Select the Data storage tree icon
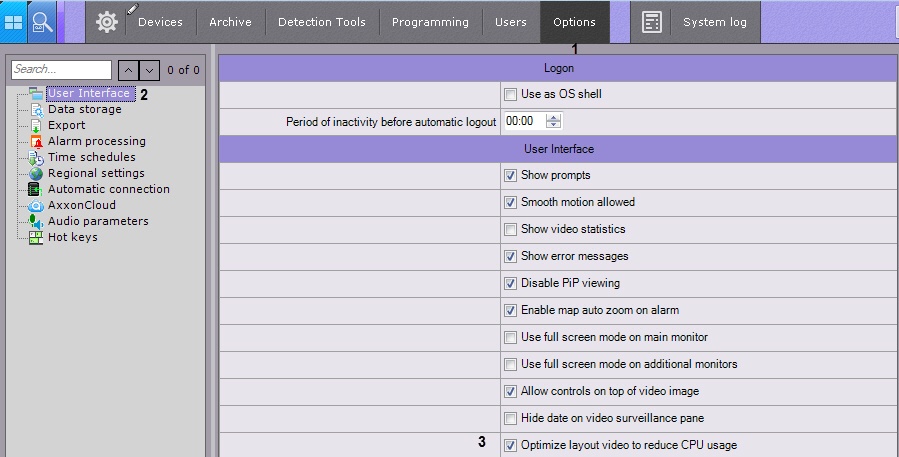 [x=36, y=109]
